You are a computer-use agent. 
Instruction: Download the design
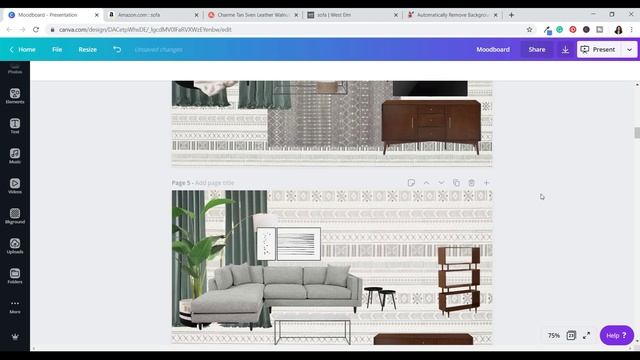click(565, 49)
